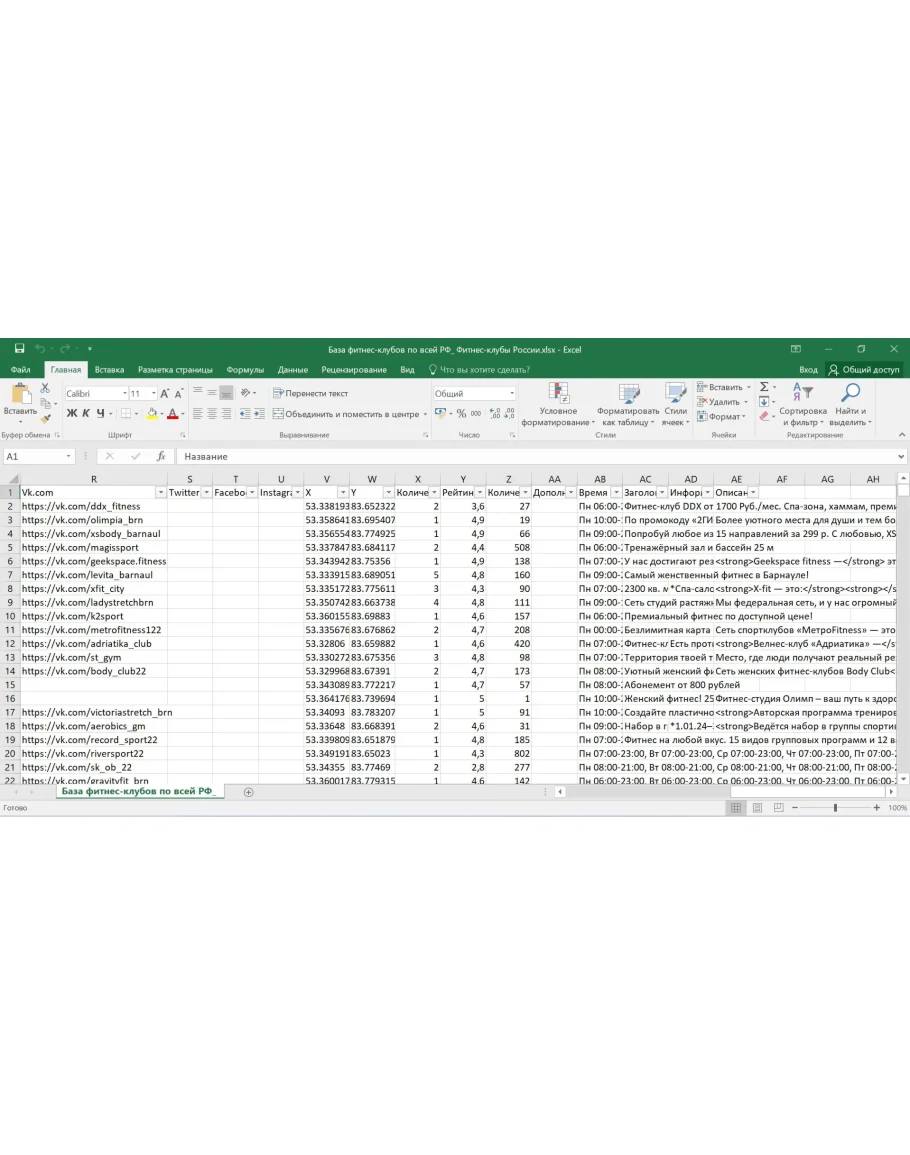This screenshot has height=1155, width=910.
Task: Click the zoom in plus button
Action: (x=876, y=807)
